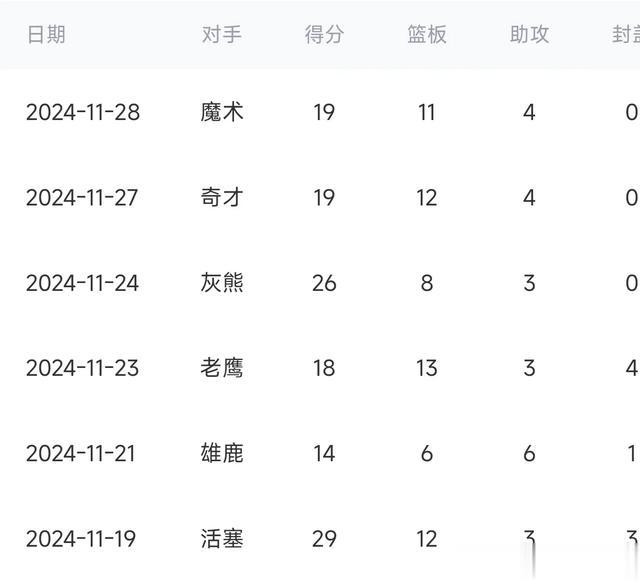Select the 2024-11-23 date cell

tap(83, 368)
